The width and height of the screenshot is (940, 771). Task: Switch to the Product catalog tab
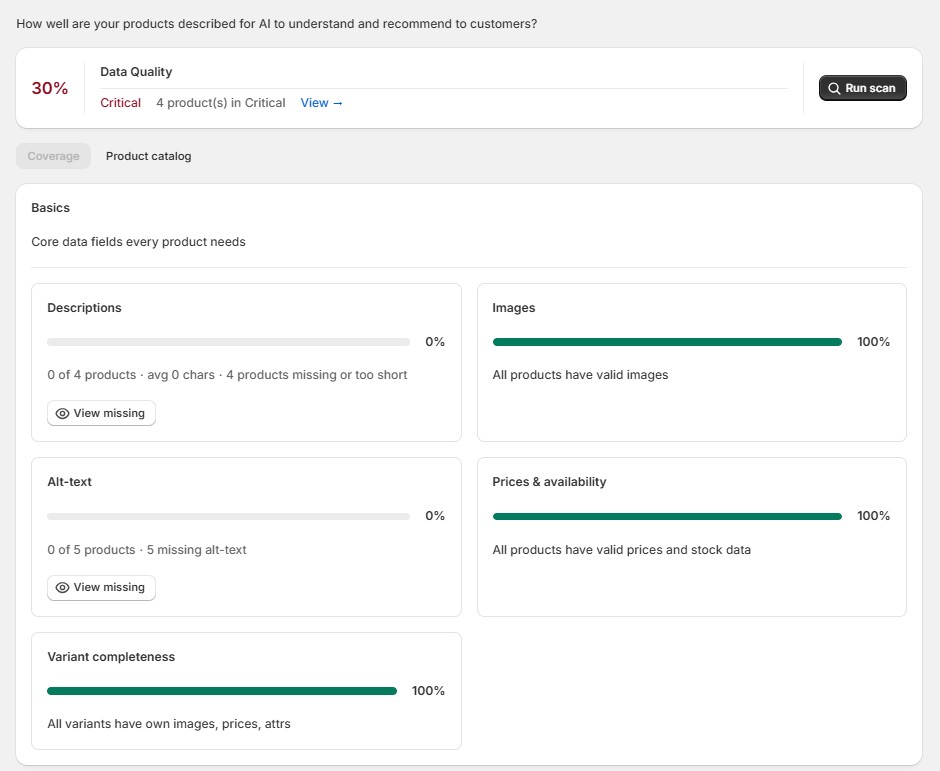(149, 156)
